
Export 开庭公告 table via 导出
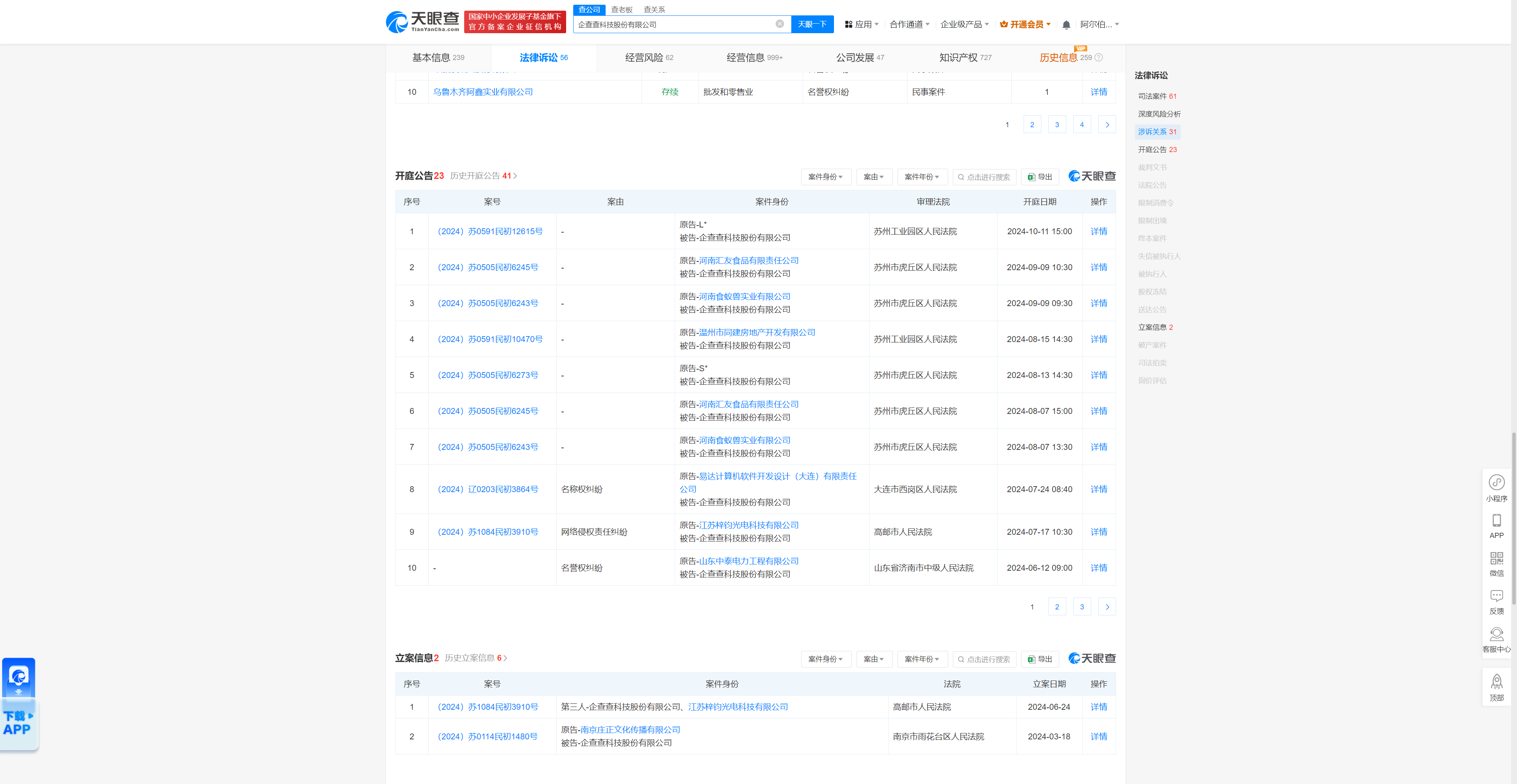[x=1040, y=177]
